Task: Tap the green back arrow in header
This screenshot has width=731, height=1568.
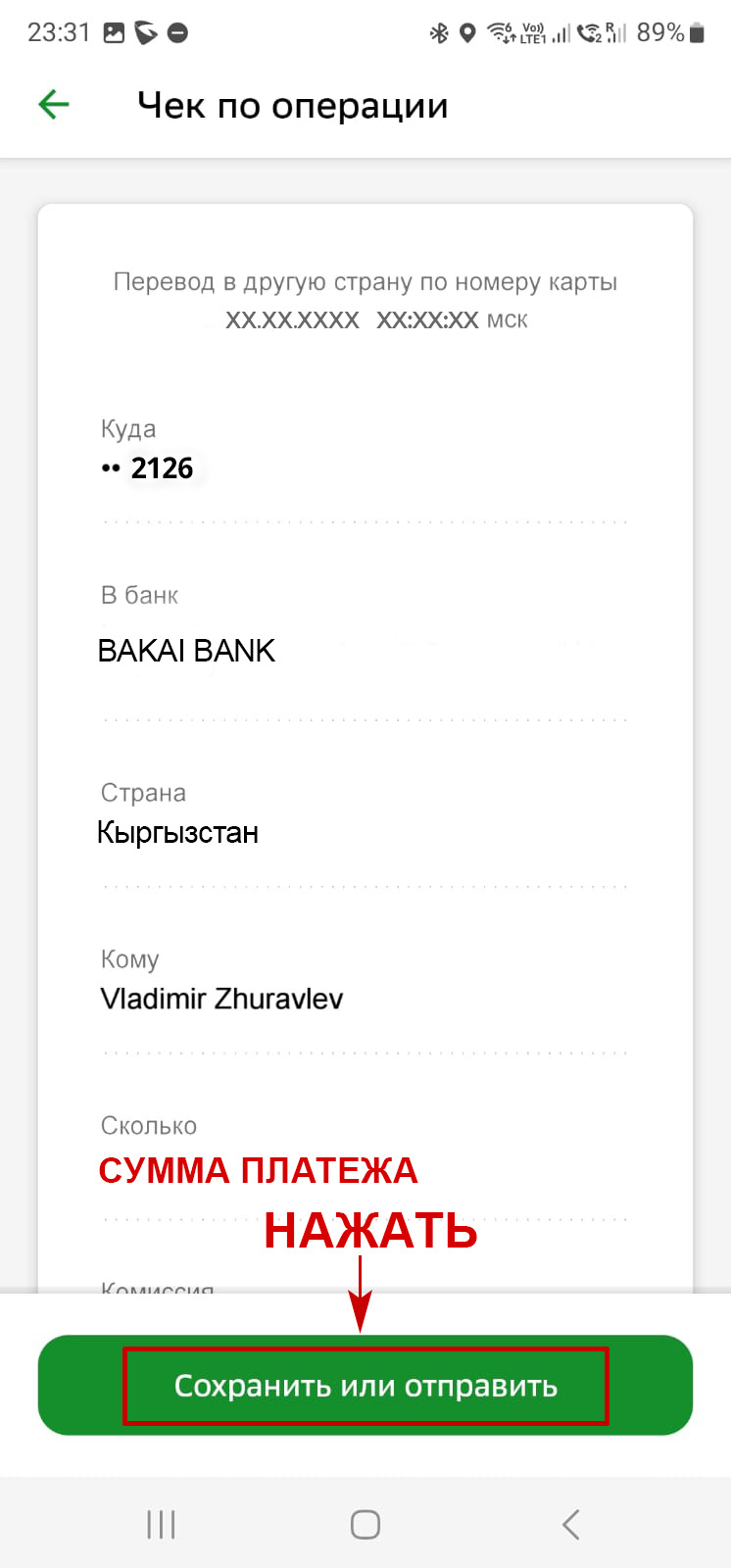Action: 54,104
